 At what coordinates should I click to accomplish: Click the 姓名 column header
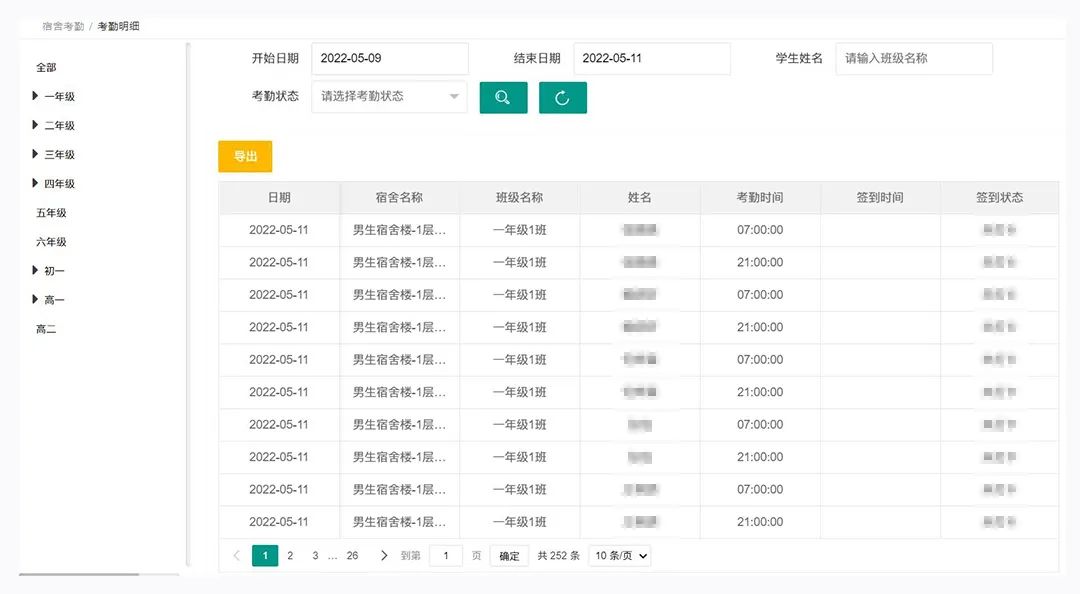pos(640,198)
